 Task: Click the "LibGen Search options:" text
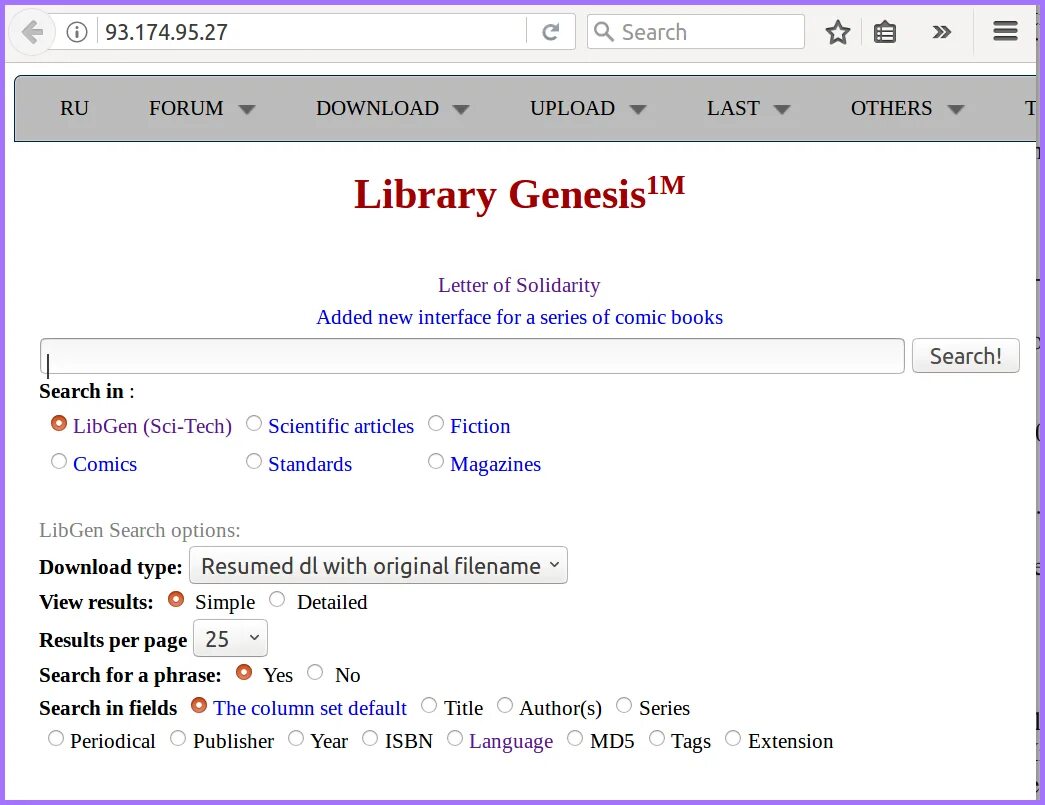click(140, 530)
